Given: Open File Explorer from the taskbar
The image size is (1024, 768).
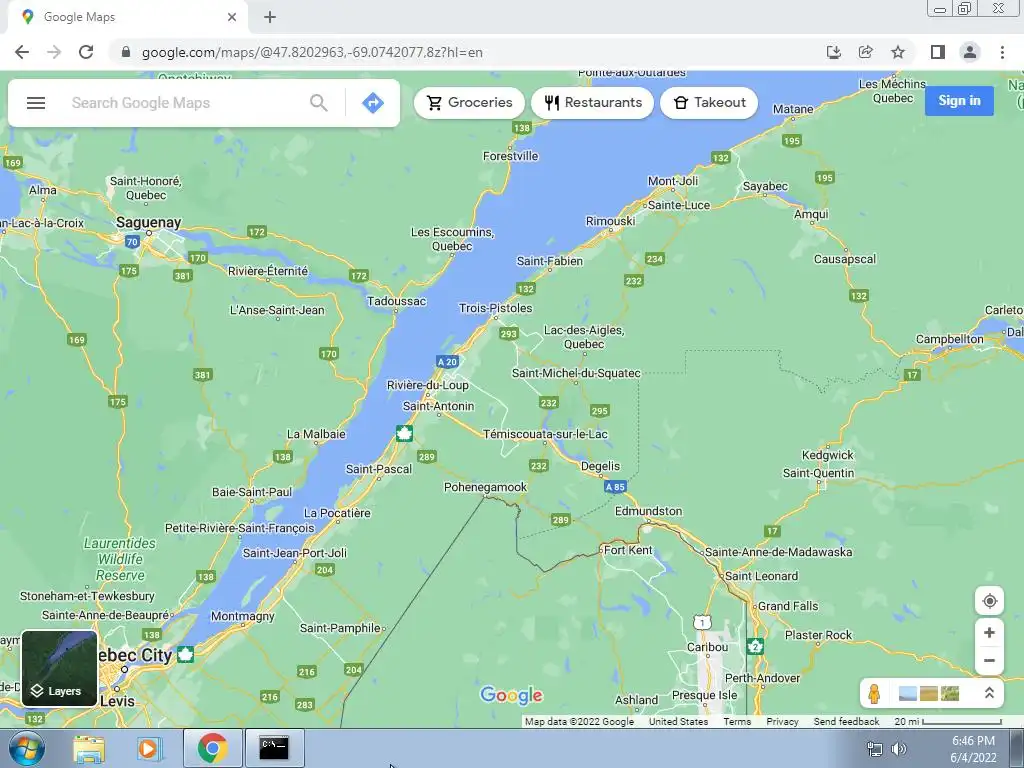Looking at the screenshot, I should [x=89, y=748].
